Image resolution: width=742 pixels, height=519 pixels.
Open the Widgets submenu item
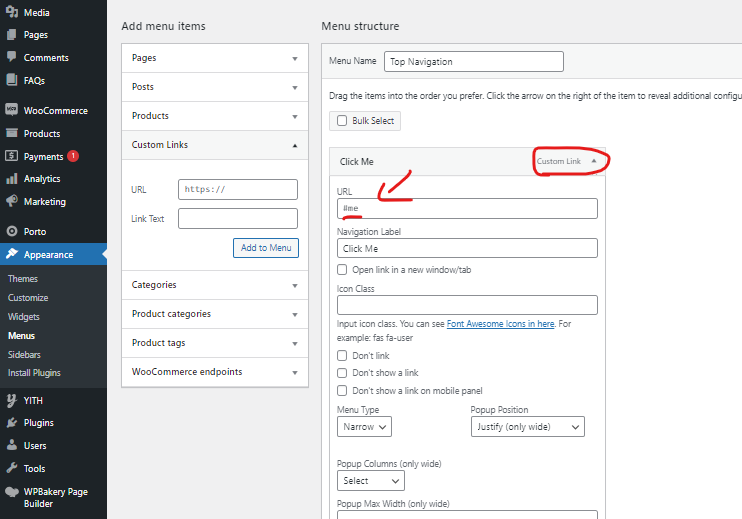(24, 317)
